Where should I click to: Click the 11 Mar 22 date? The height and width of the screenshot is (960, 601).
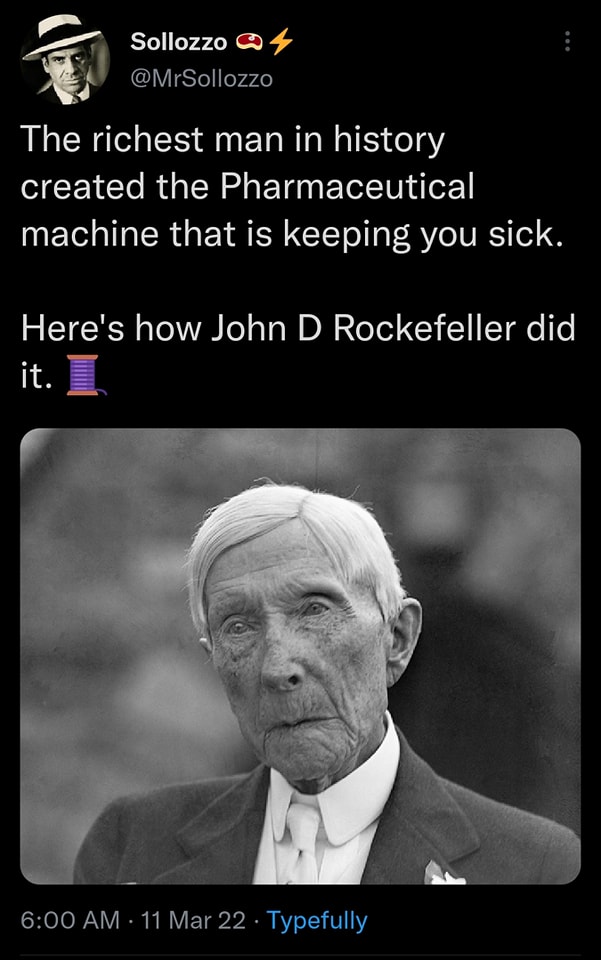point(193,920)
